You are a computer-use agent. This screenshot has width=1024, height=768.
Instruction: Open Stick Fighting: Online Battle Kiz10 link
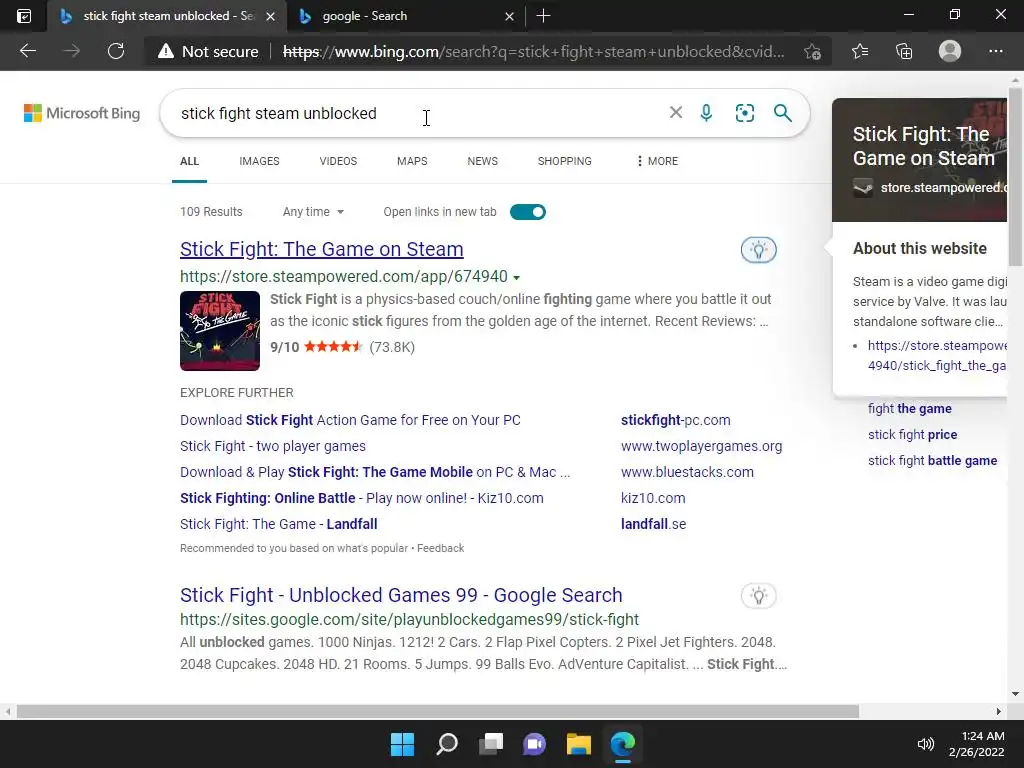tap(362, 498)
